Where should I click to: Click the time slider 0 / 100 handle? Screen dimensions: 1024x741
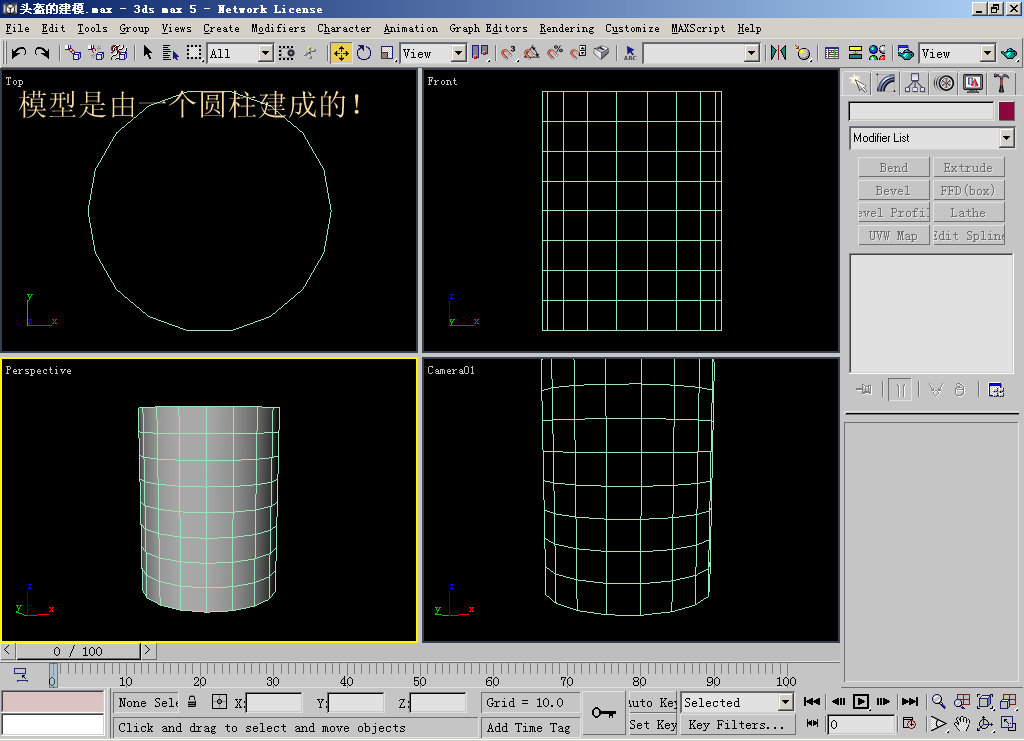click(x=78, y=651)
